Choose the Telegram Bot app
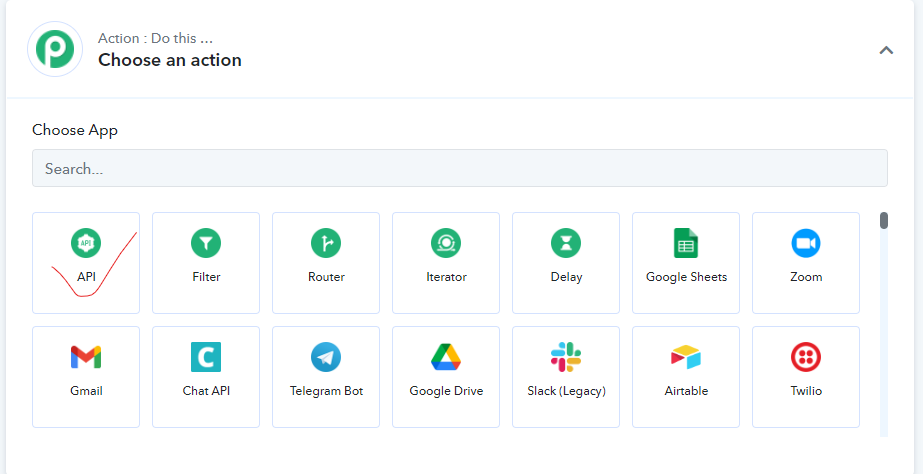 click(326, 377)
